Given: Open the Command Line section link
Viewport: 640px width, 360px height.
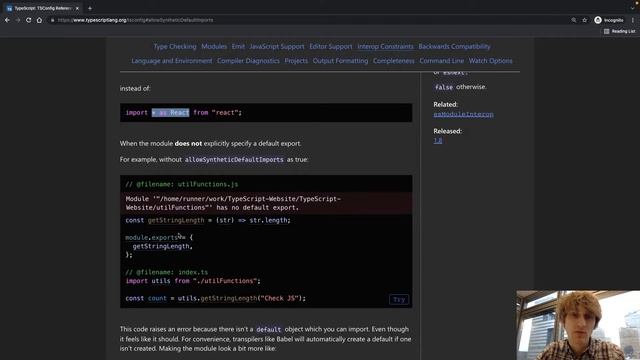Looking at the screenshot, I should [442, 61].
